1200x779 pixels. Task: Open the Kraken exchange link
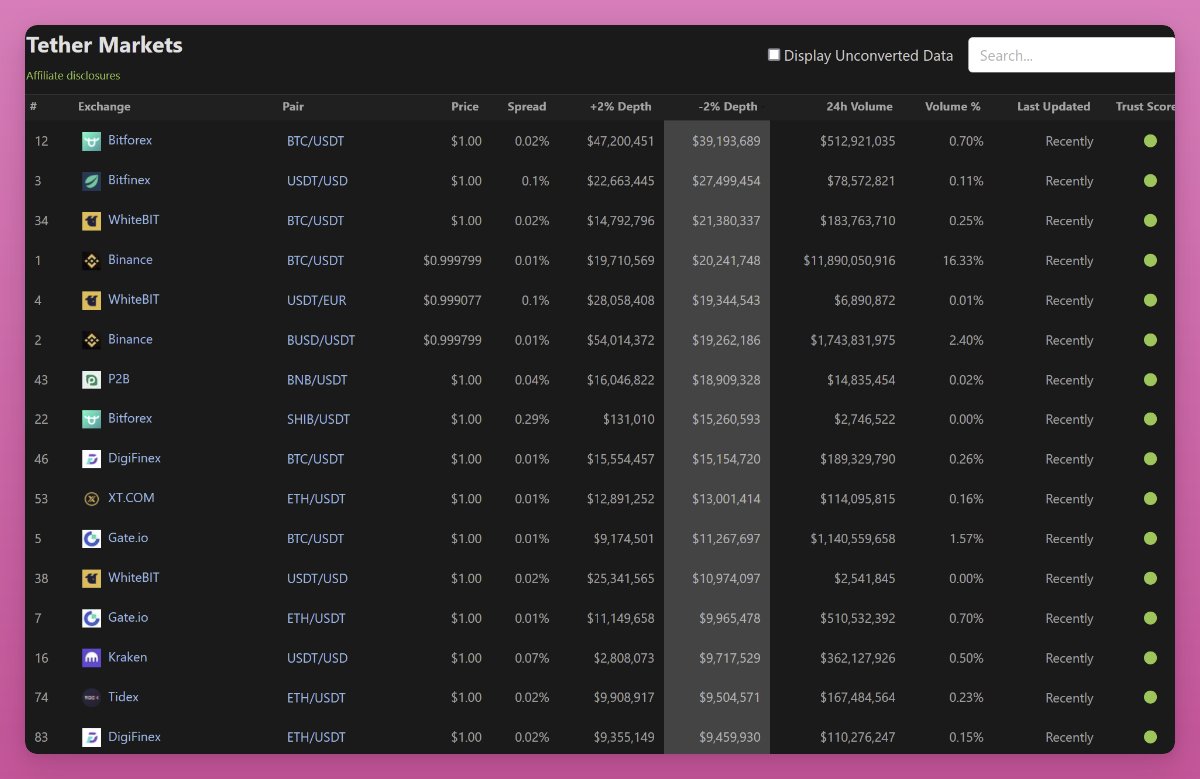pyautogui.click(x=128, y=657)
